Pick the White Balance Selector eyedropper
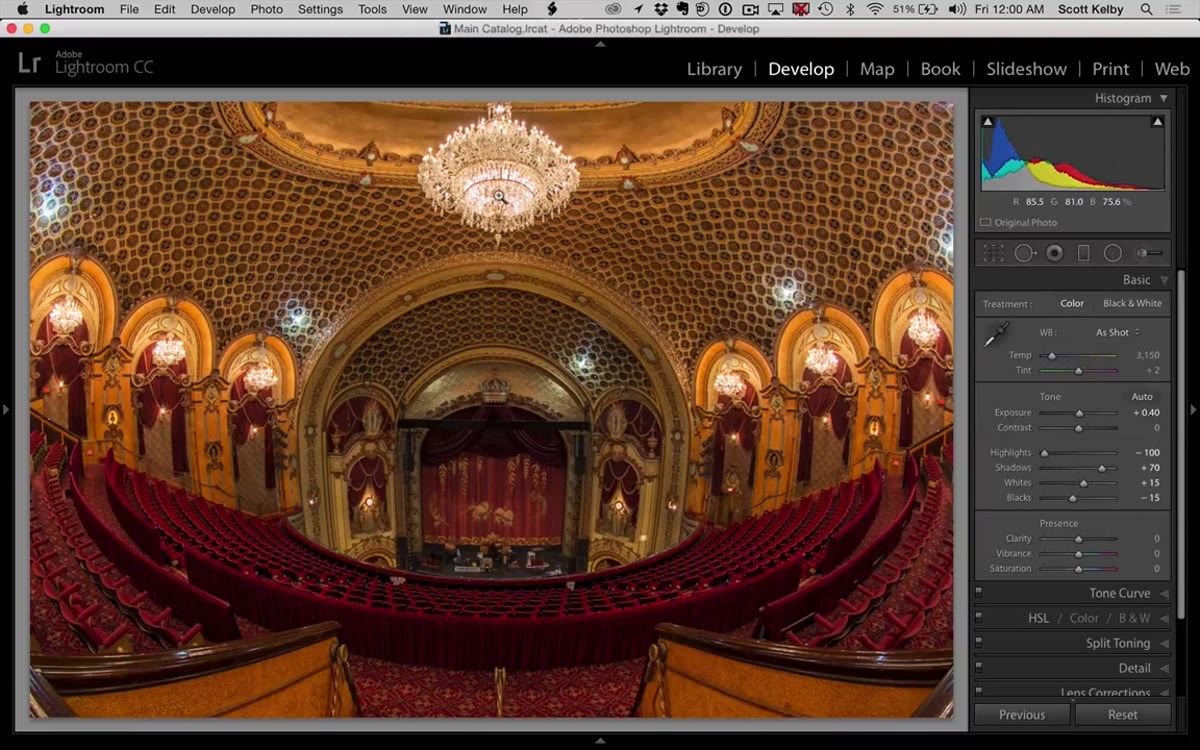The image size is (1200, 750). pos(996,335)
